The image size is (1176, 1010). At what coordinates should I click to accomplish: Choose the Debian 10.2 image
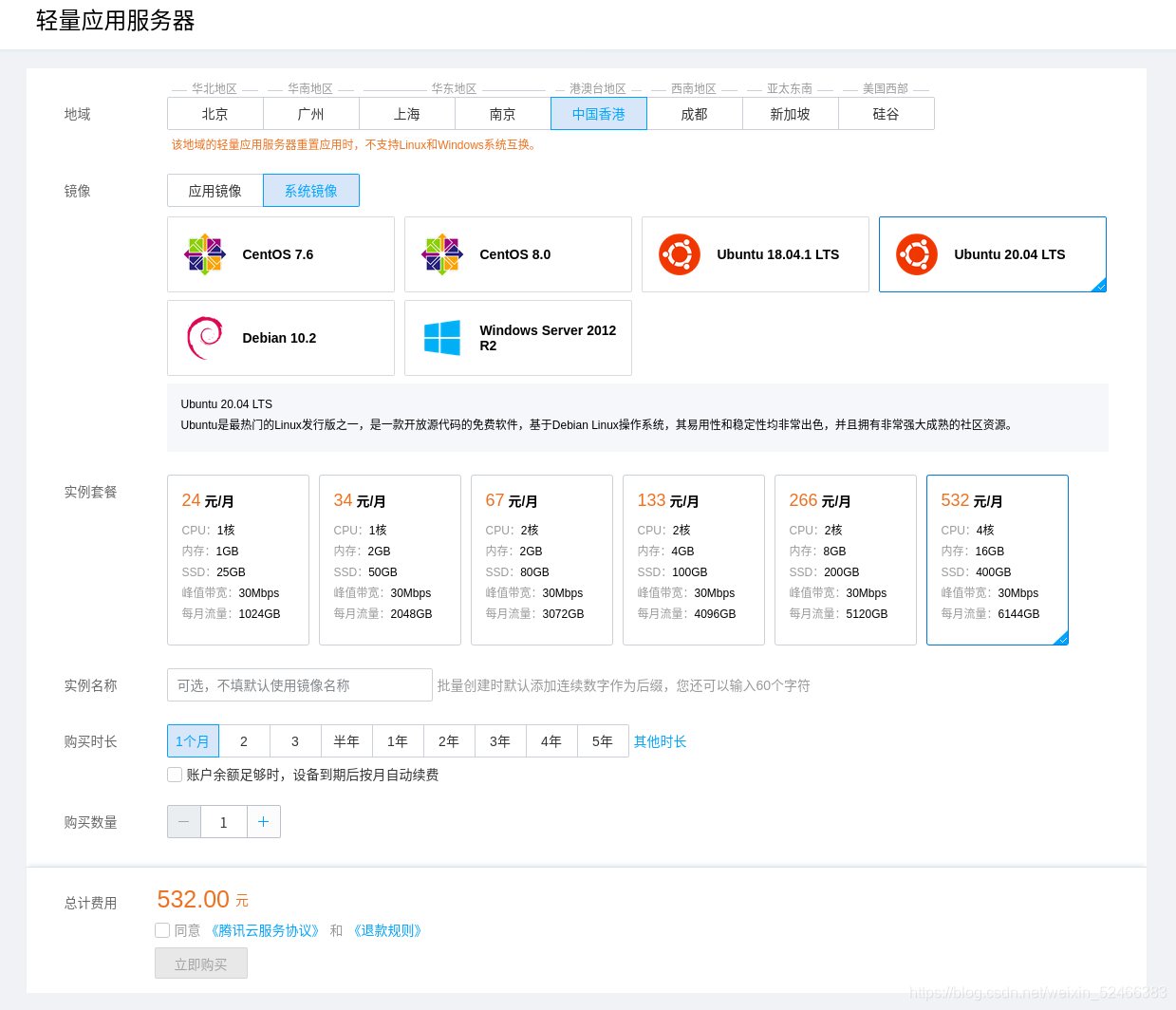(280, 338)
